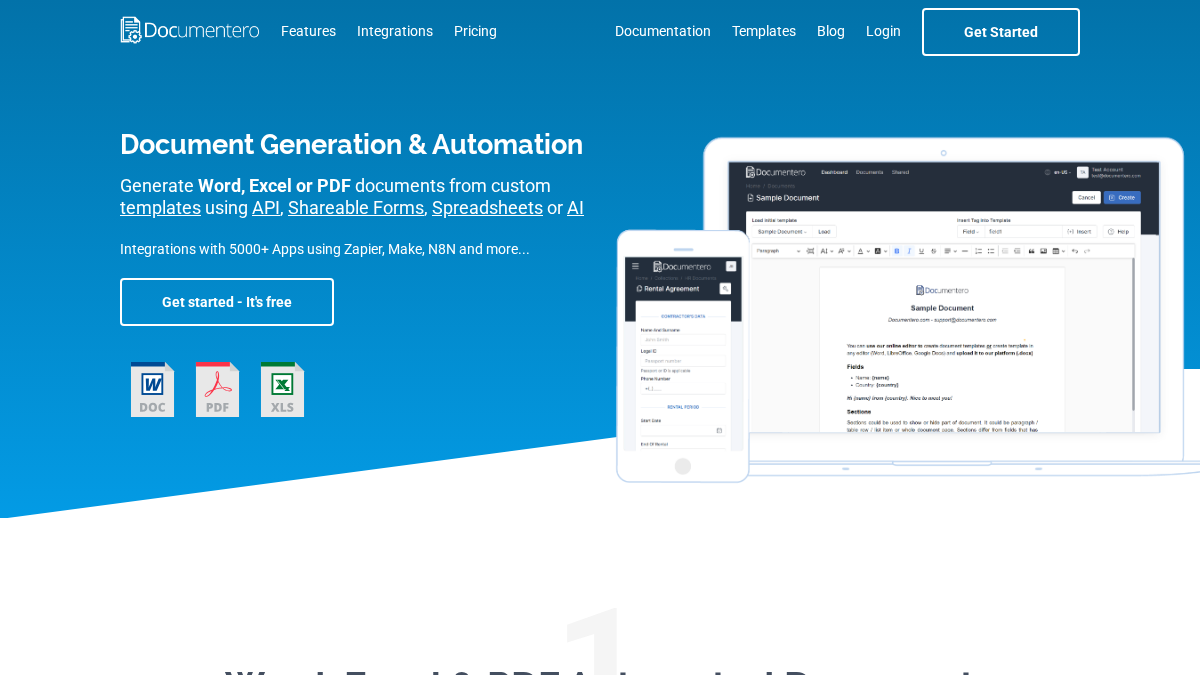Follow the underlined templates link
This screenshot has height=675, width=1200.
[x=160, y=208]
